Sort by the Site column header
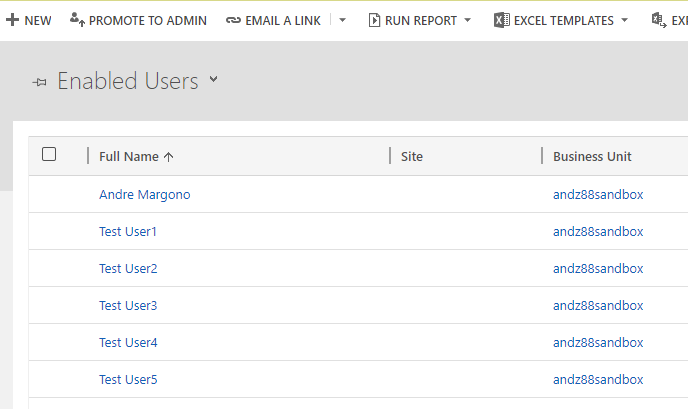 tap(412, 156)
